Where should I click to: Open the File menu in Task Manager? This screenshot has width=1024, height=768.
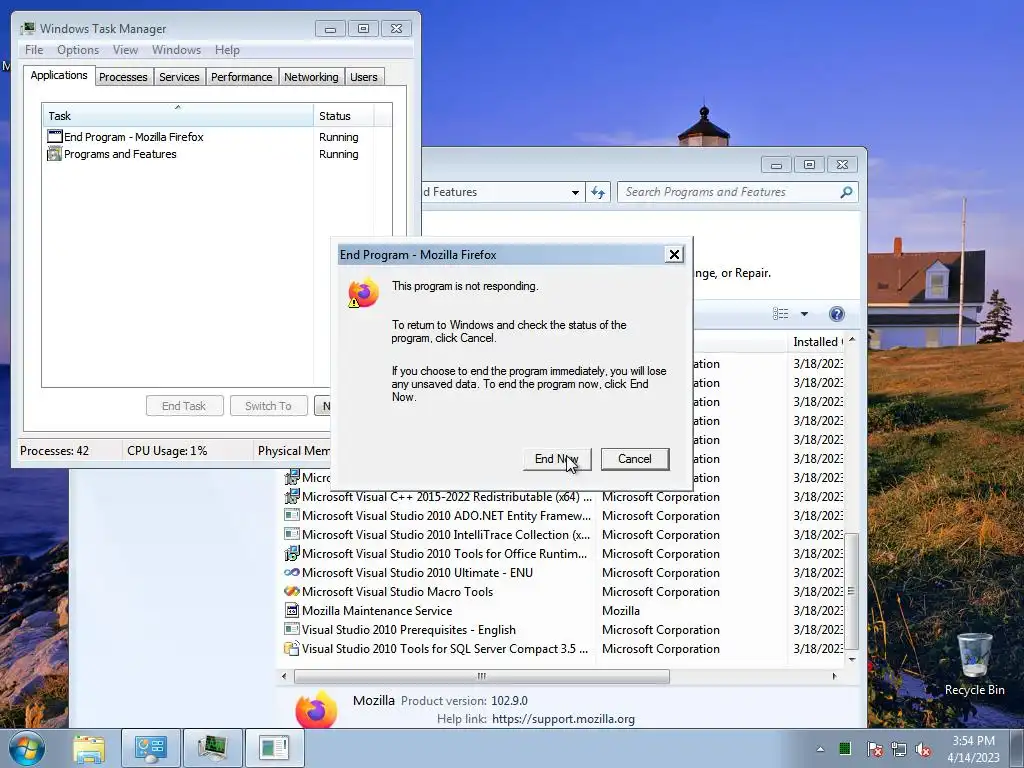[34, 50]
